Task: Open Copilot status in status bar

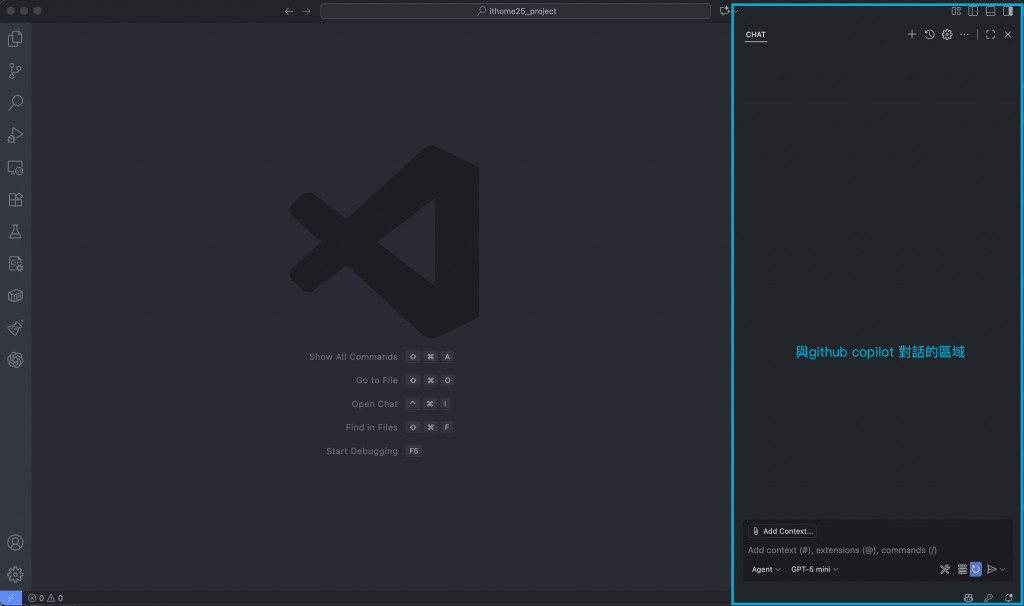Action: (x=968, y=598)
